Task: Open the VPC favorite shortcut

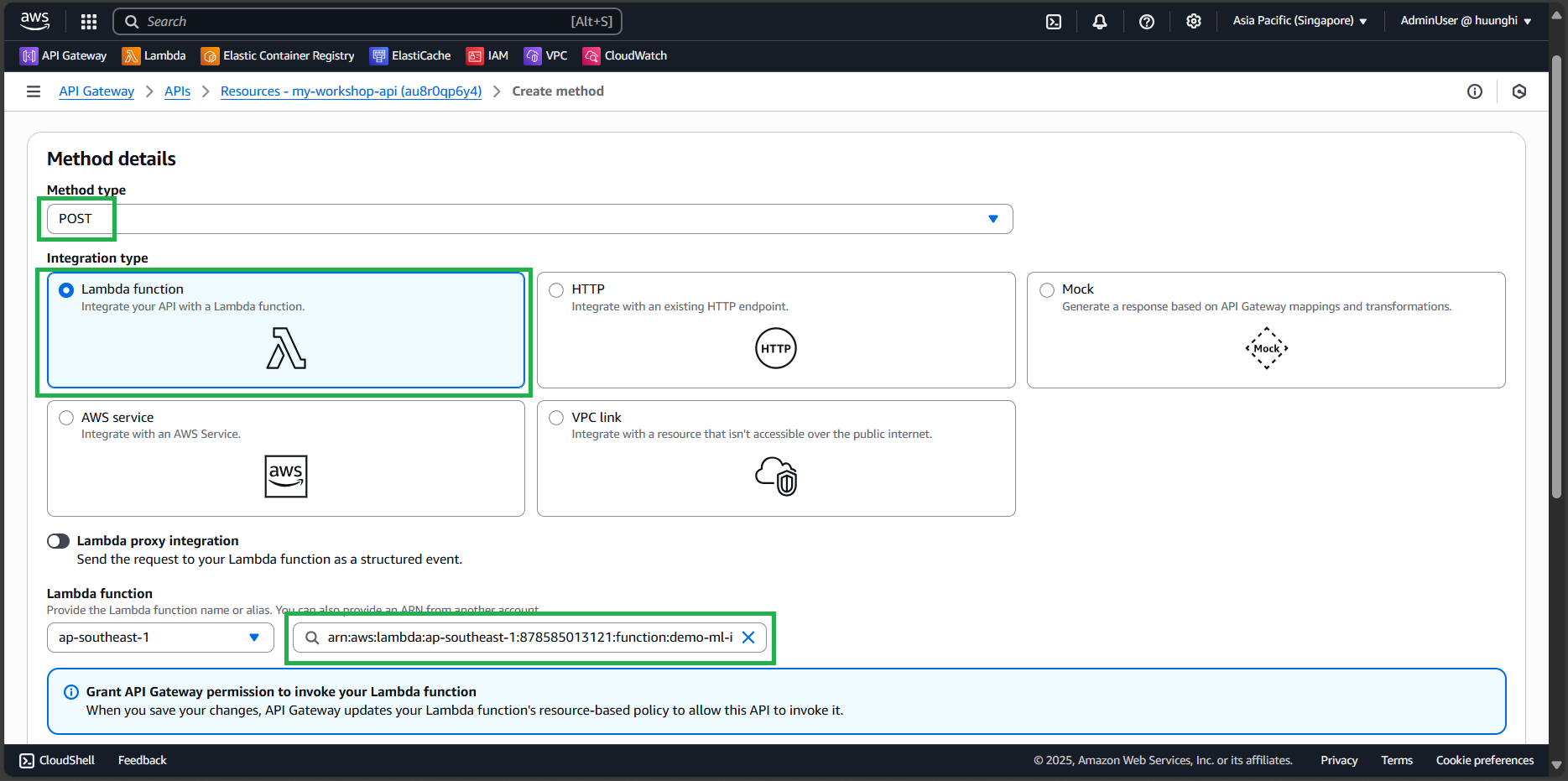Action: [x=546, y=56]
